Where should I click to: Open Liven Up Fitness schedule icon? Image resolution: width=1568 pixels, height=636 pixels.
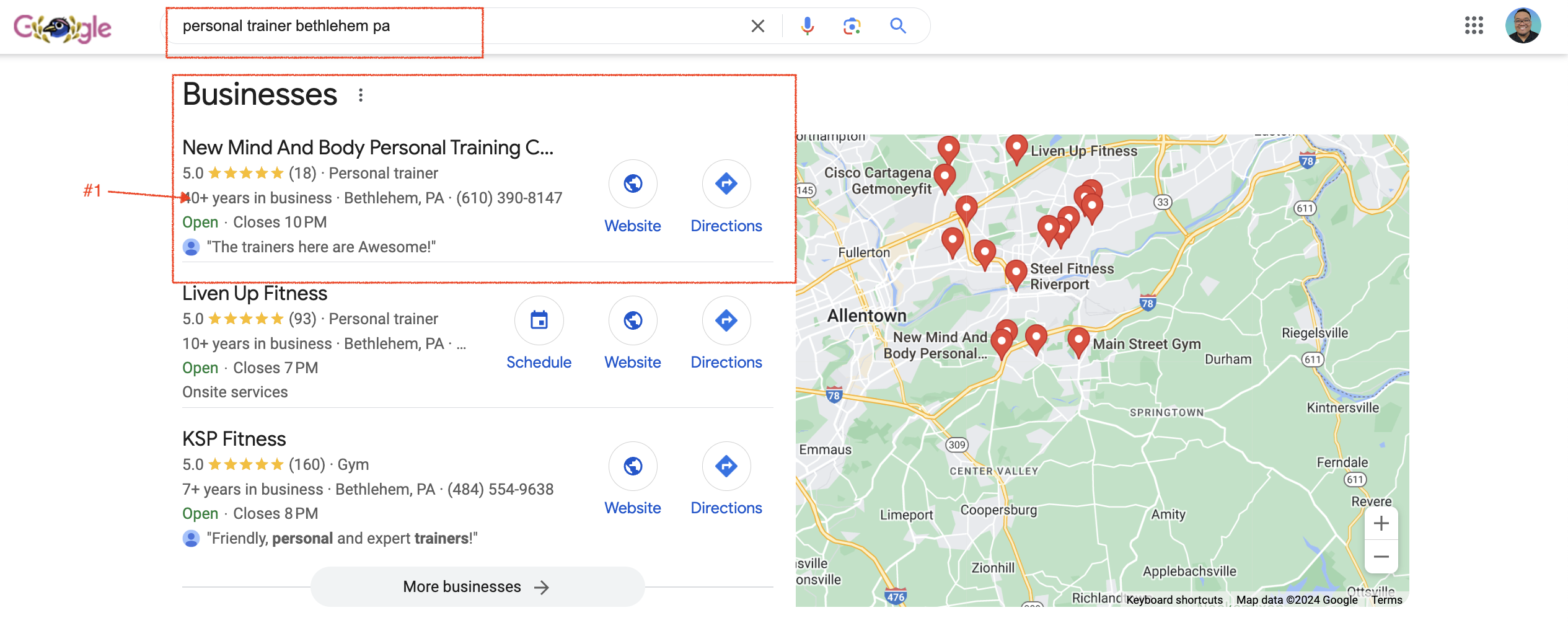pyautogui.click(x=539, y=320)
